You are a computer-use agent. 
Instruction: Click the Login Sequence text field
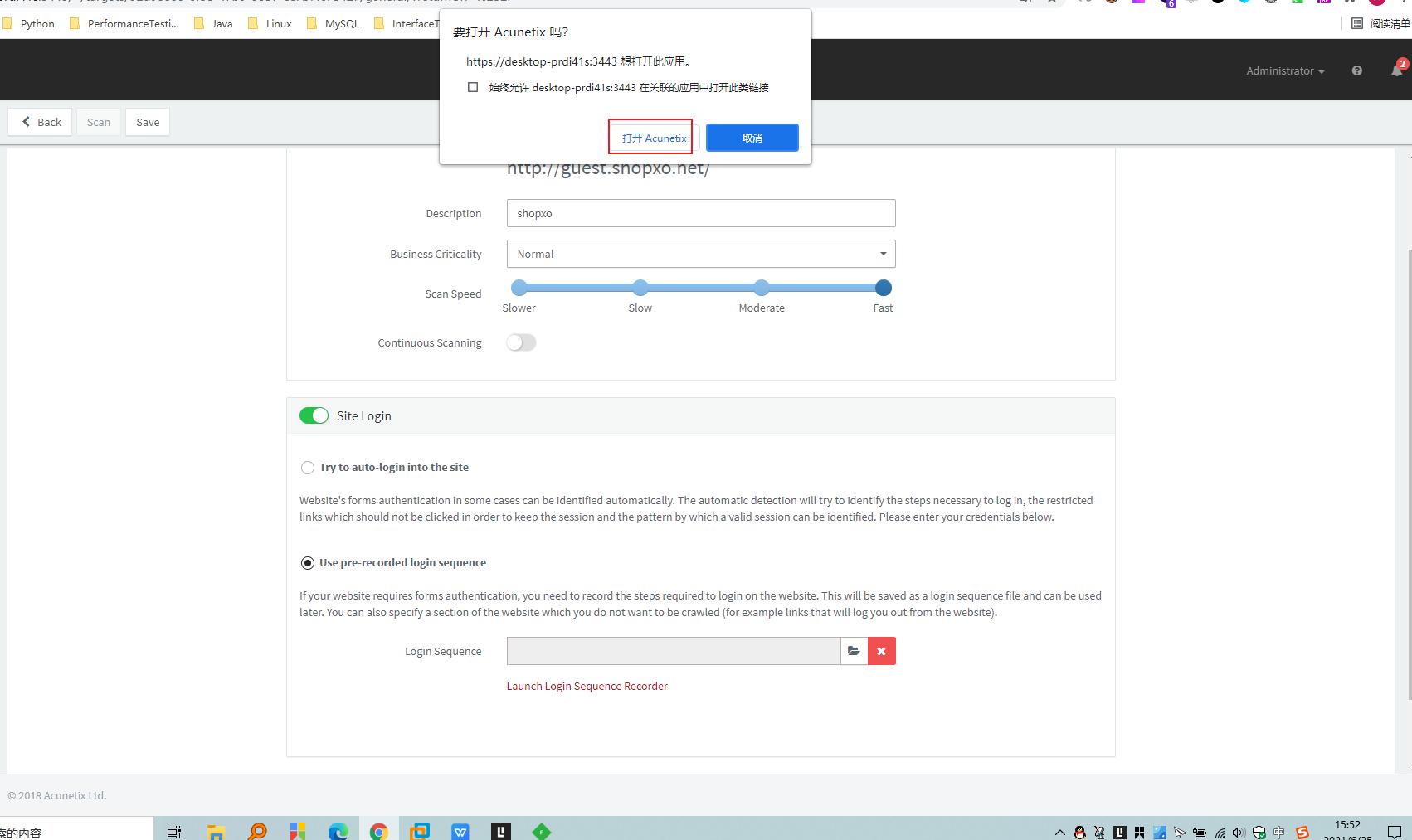tap(674, 651)
